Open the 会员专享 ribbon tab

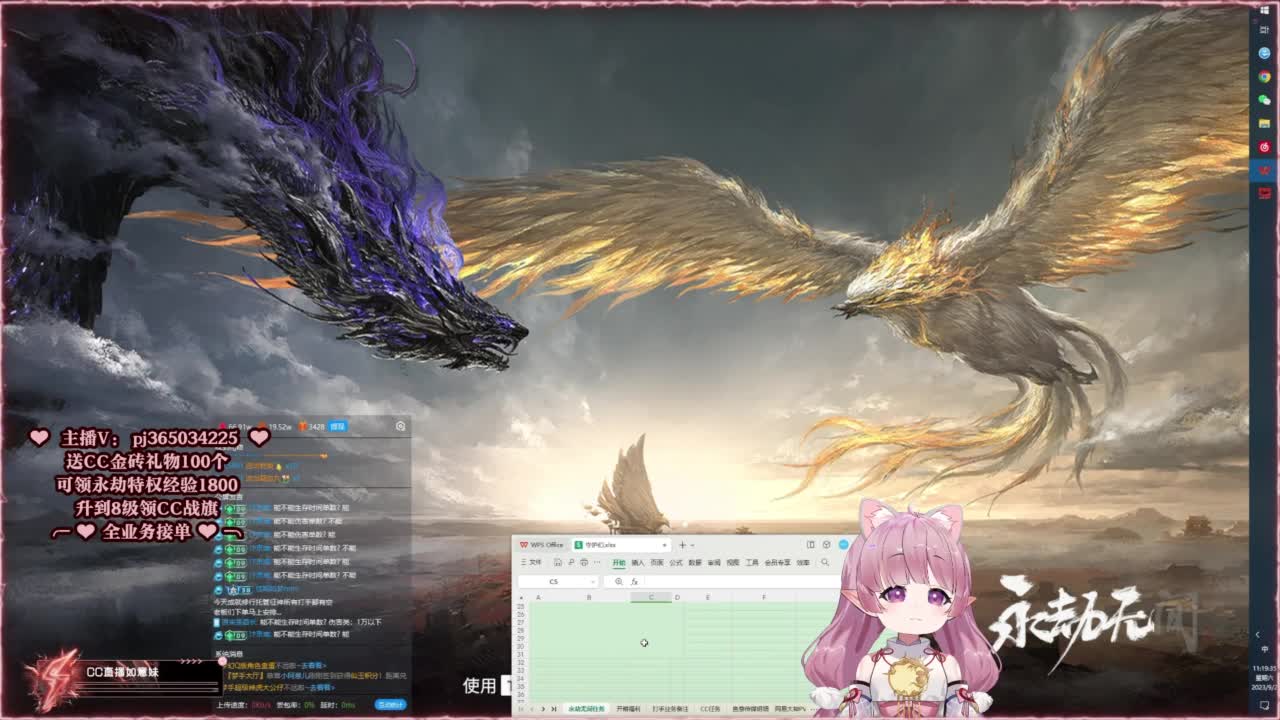pyautogui.click(x=777, y=562)
